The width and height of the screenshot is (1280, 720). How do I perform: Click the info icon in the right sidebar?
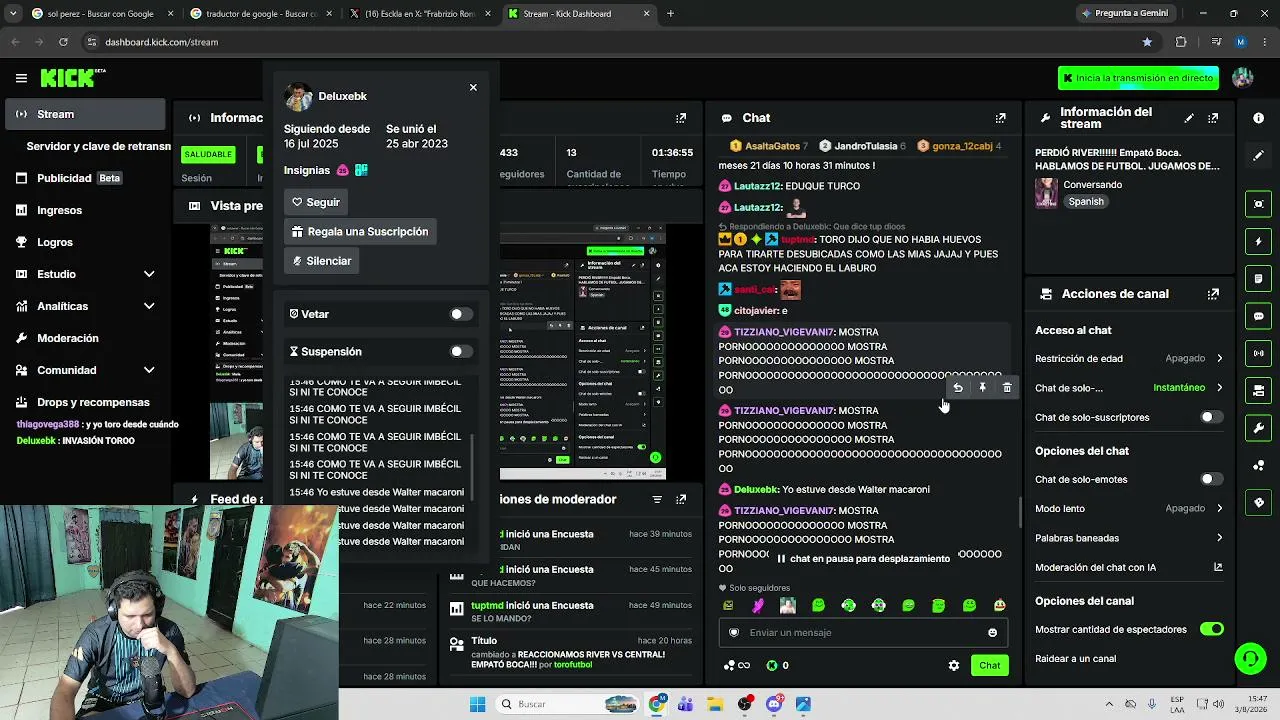point(1259,118)
